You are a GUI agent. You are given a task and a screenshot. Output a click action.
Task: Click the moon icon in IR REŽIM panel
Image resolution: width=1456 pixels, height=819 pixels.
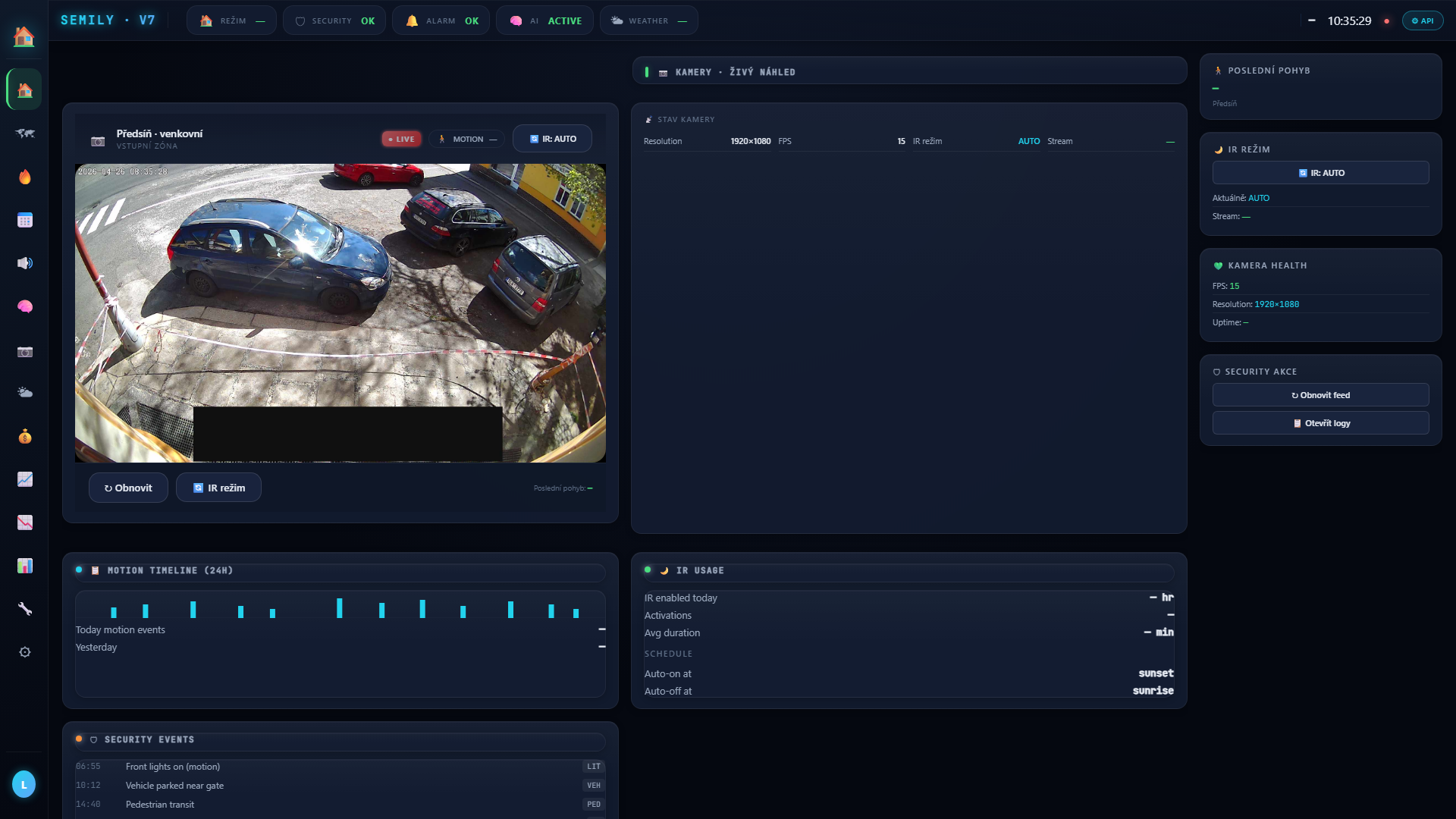coord(1218,149)
